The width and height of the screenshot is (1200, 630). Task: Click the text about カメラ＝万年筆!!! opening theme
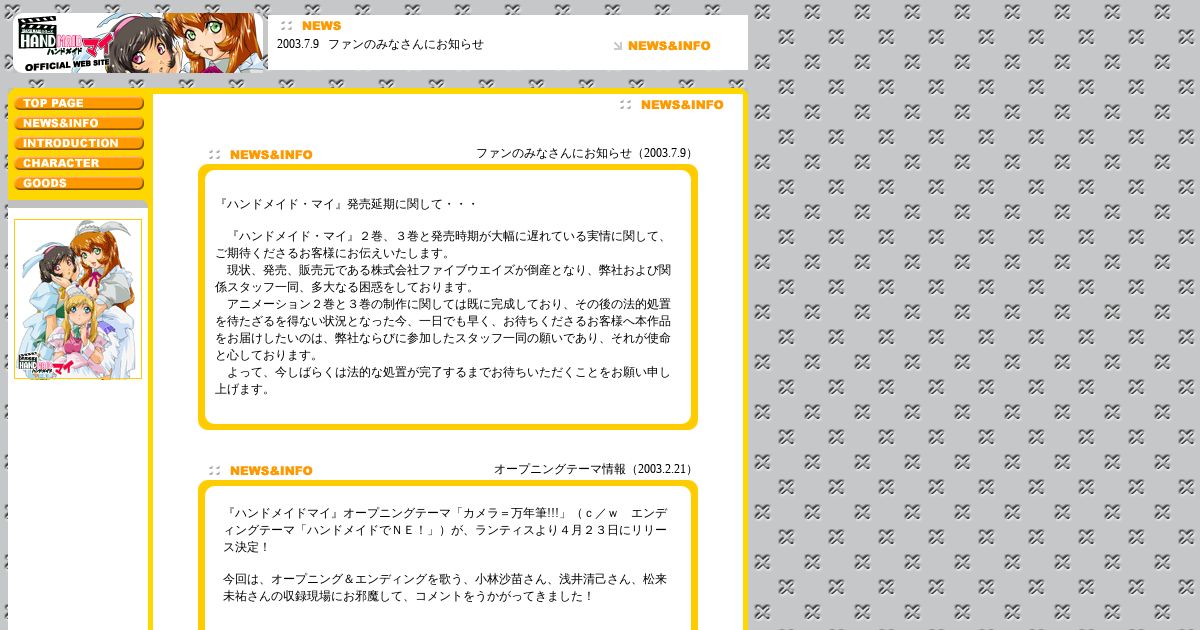[x=445, y=513]
